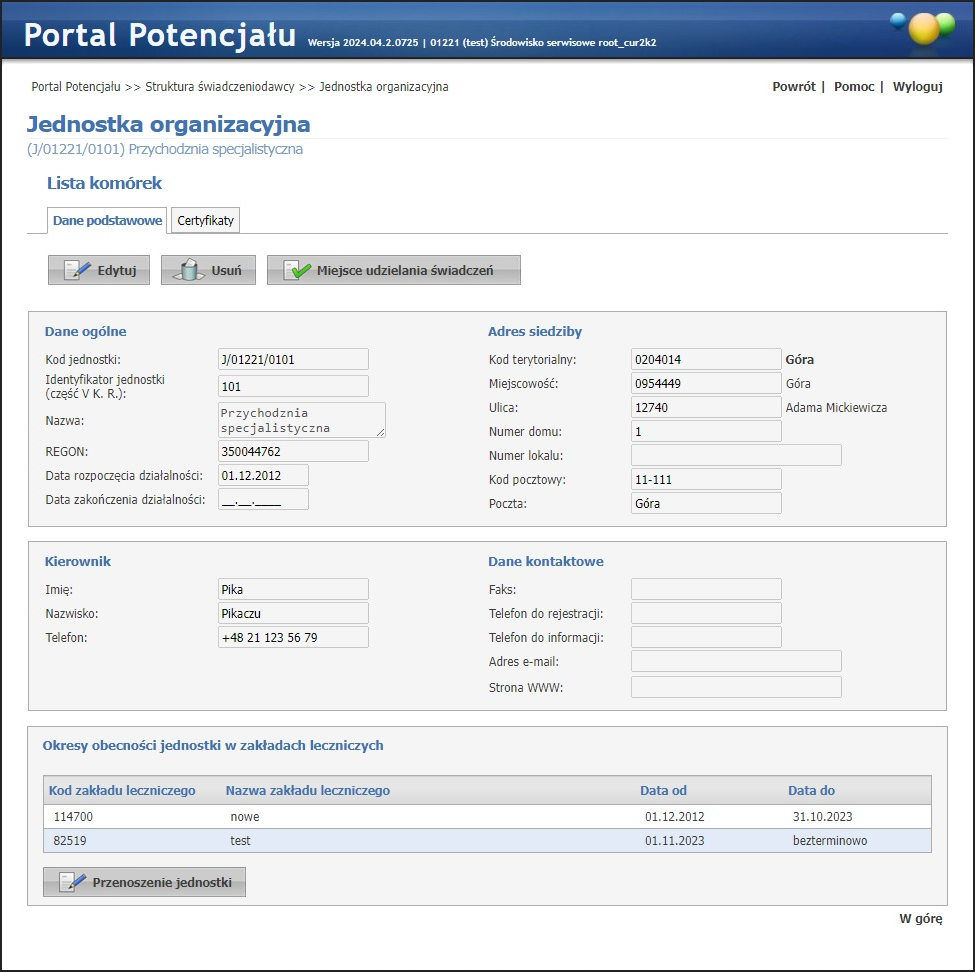Click the date 31.10.2023 cell
The image size is (975, 972).
click(823, 817)
